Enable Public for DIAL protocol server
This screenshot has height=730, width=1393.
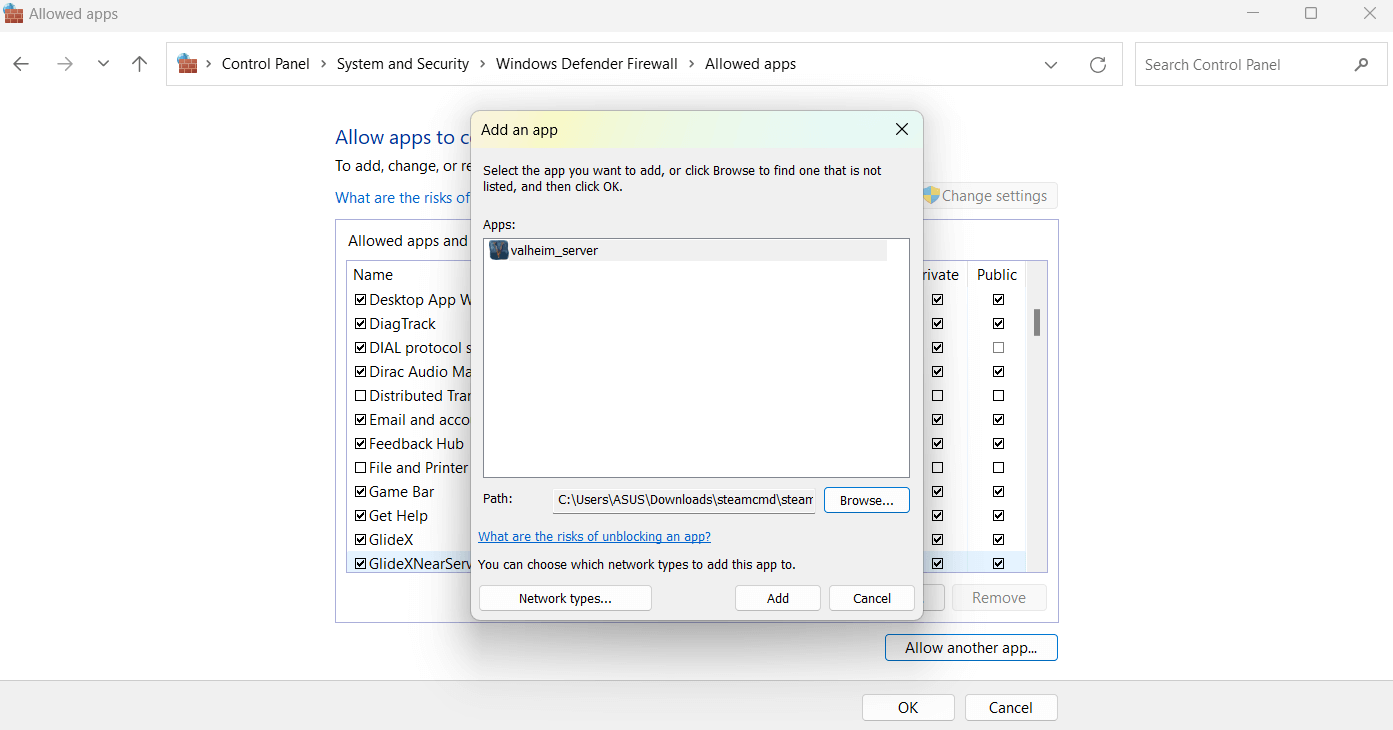point(998,348)
